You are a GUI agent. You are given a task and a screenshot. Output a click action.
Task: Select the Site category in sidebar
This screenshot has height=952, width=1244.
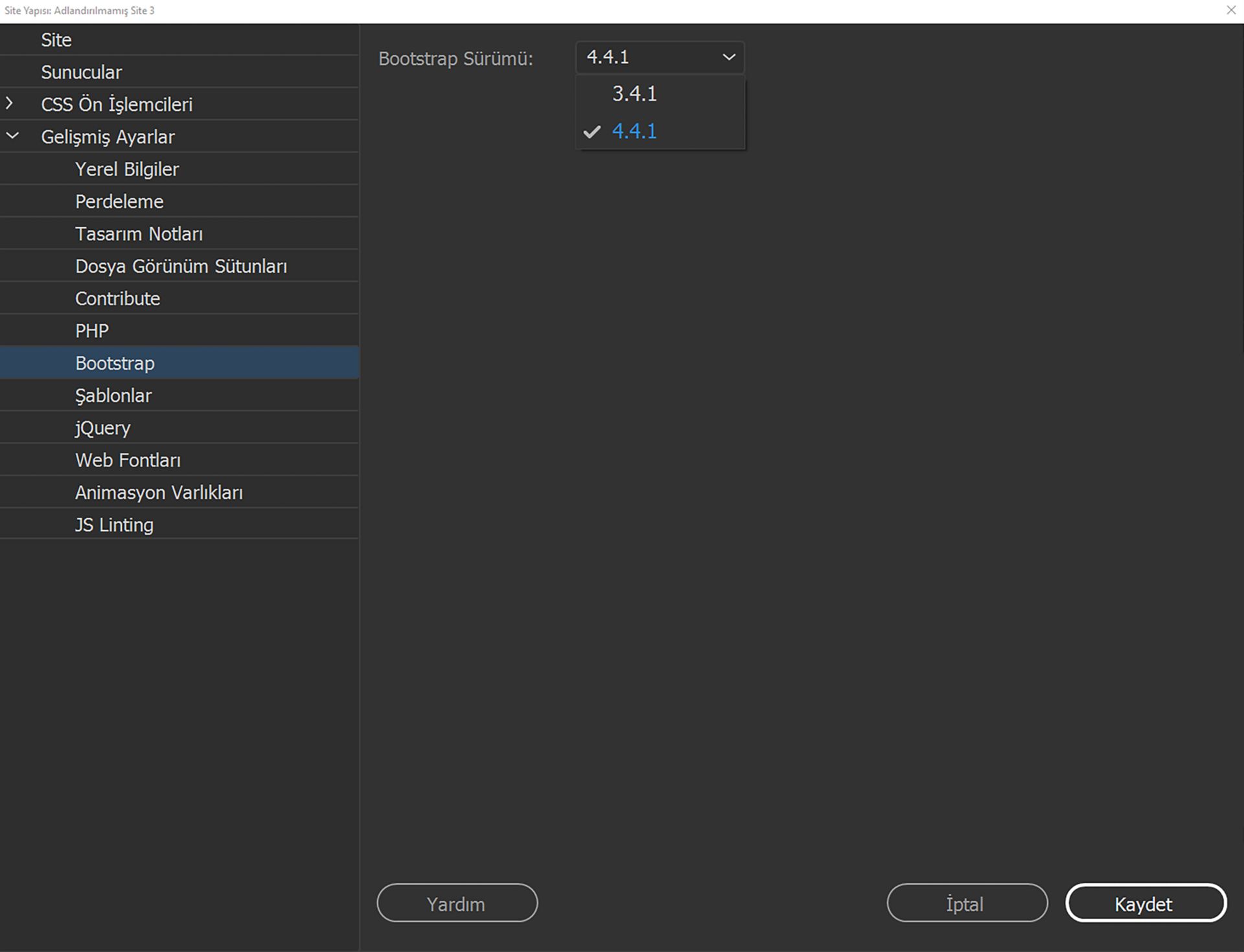(x=56, y=40)
